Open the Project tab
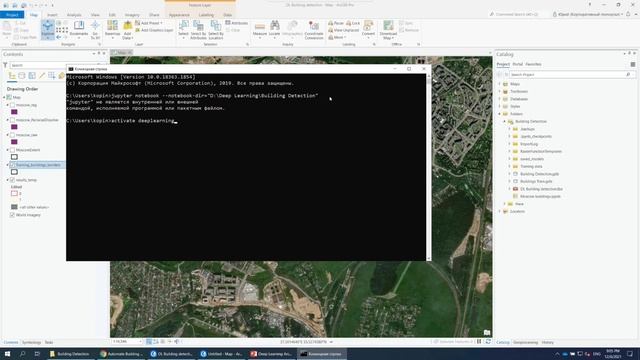Viewport: 640px width, 360px height. 12,15
